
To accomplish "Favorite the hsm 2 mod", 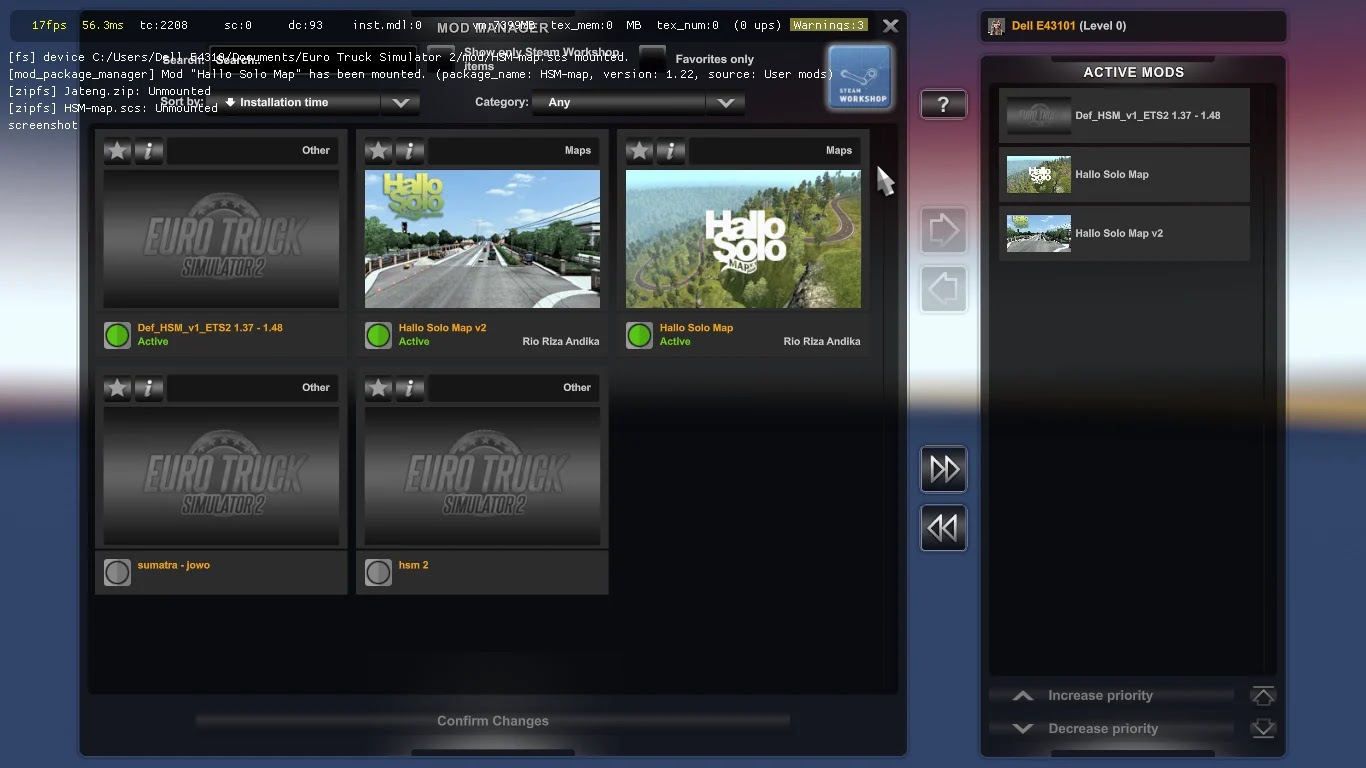I will tap(379, 388).
